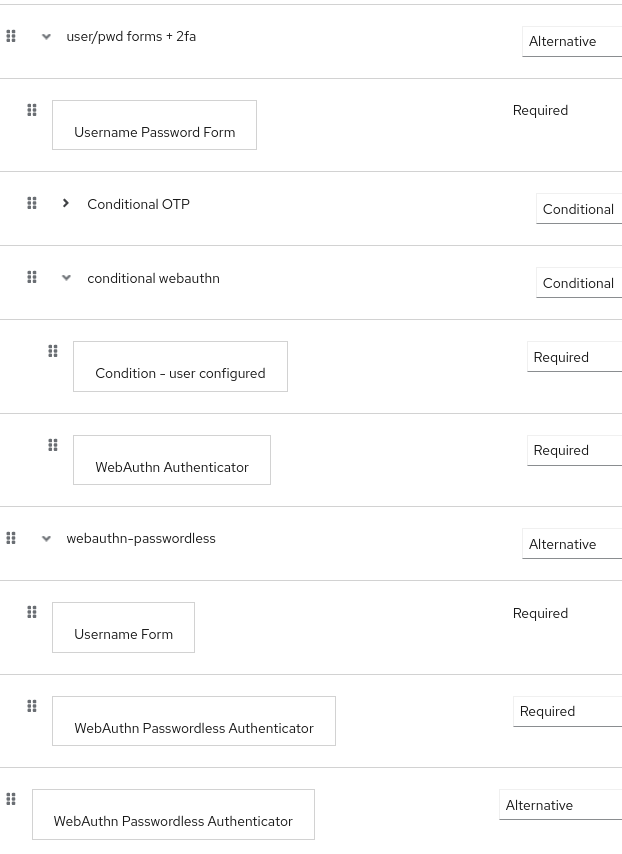
Task: Click the drag handle for WebAuthn Authenticator
Action: pyautogui.click(x=53, y=445)
